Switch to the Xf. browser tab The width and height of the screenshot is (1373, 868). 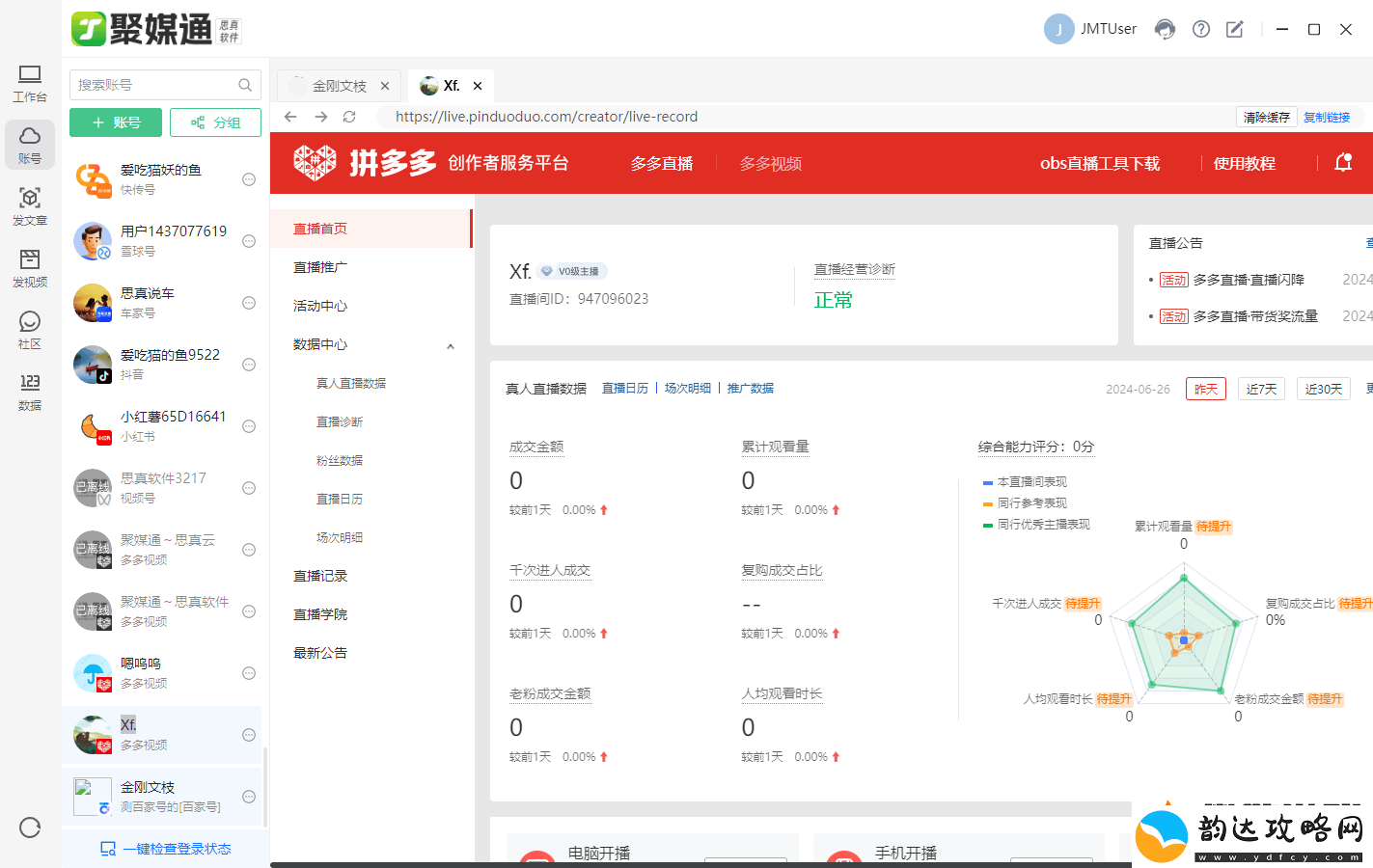(x=451, y=86)
